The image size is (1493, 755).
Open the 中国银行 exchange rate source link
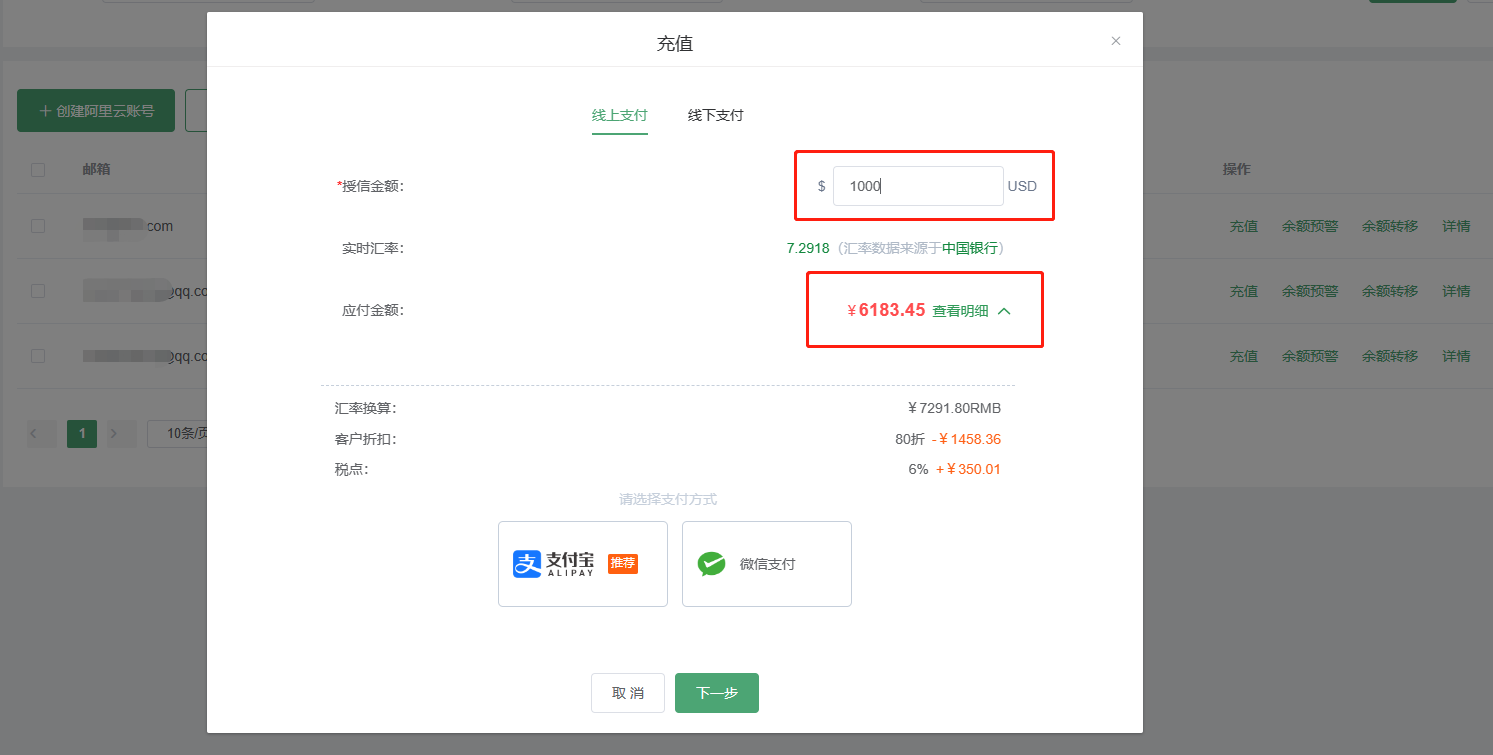969,248
